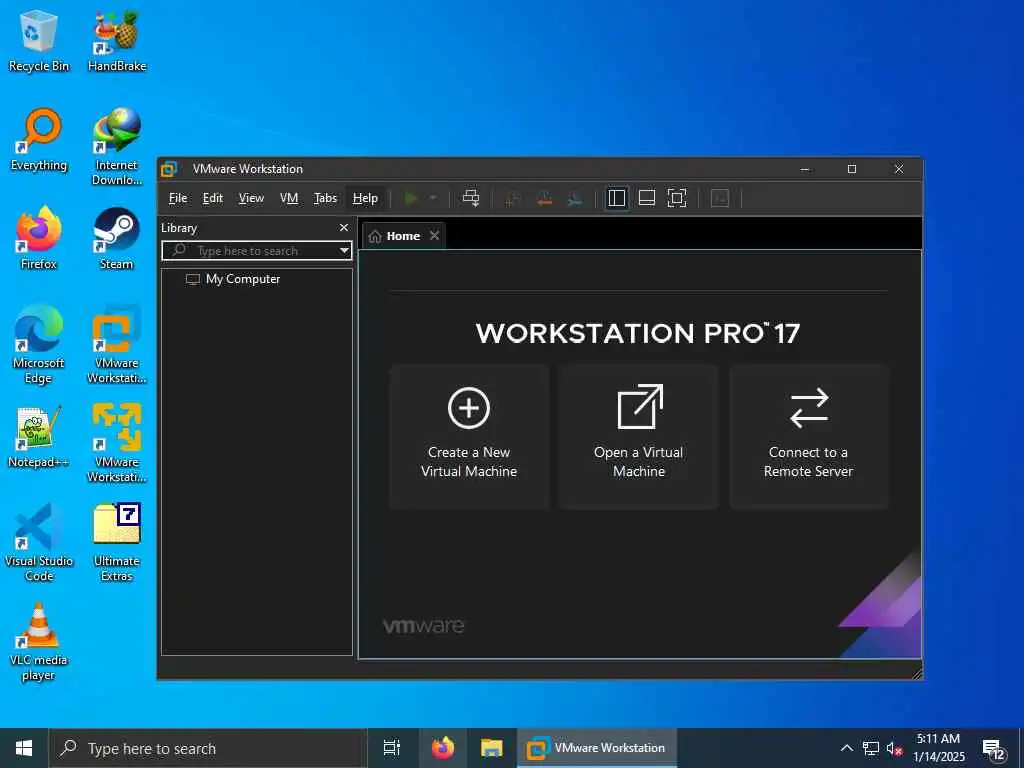Open Task View from the taskbar
This screenshot has width=1024, height=768.
pos(392,748)
